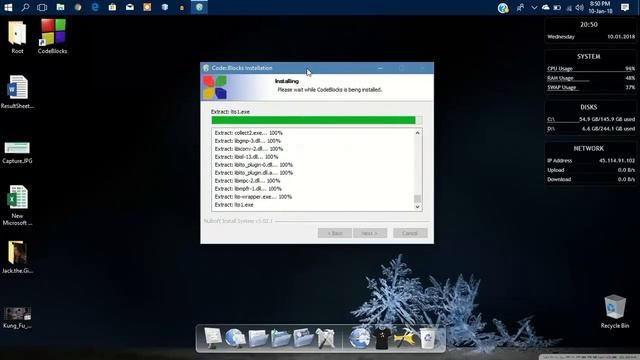
Task: Open Chrome from the taskbar
Action: 78,7
